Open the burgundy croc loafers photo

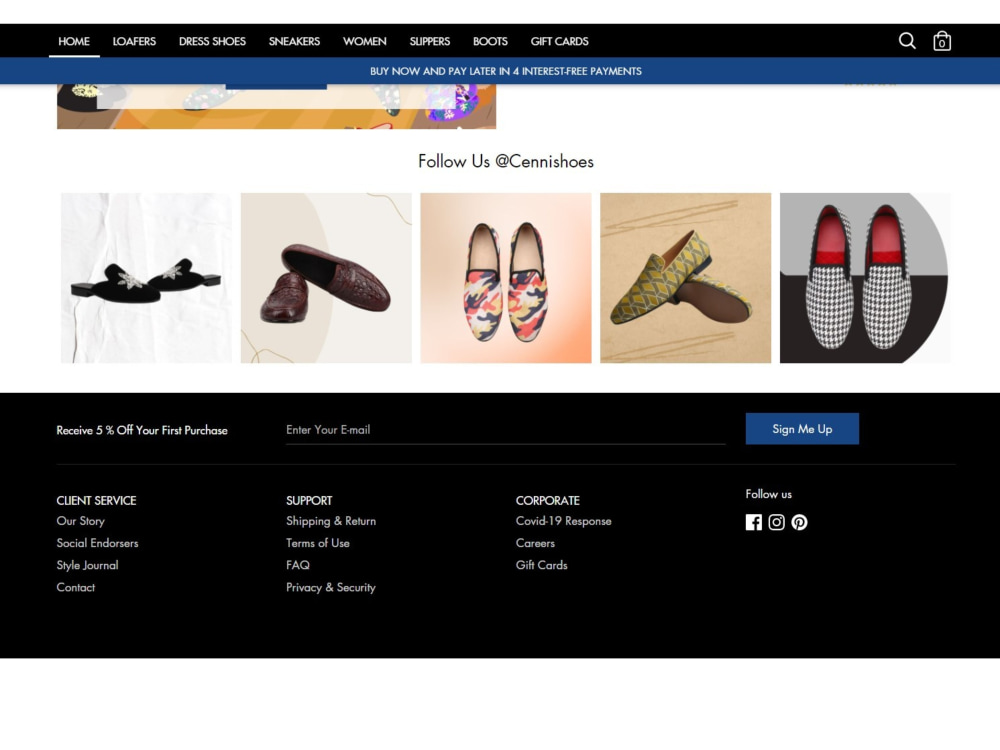click(326, 278)
